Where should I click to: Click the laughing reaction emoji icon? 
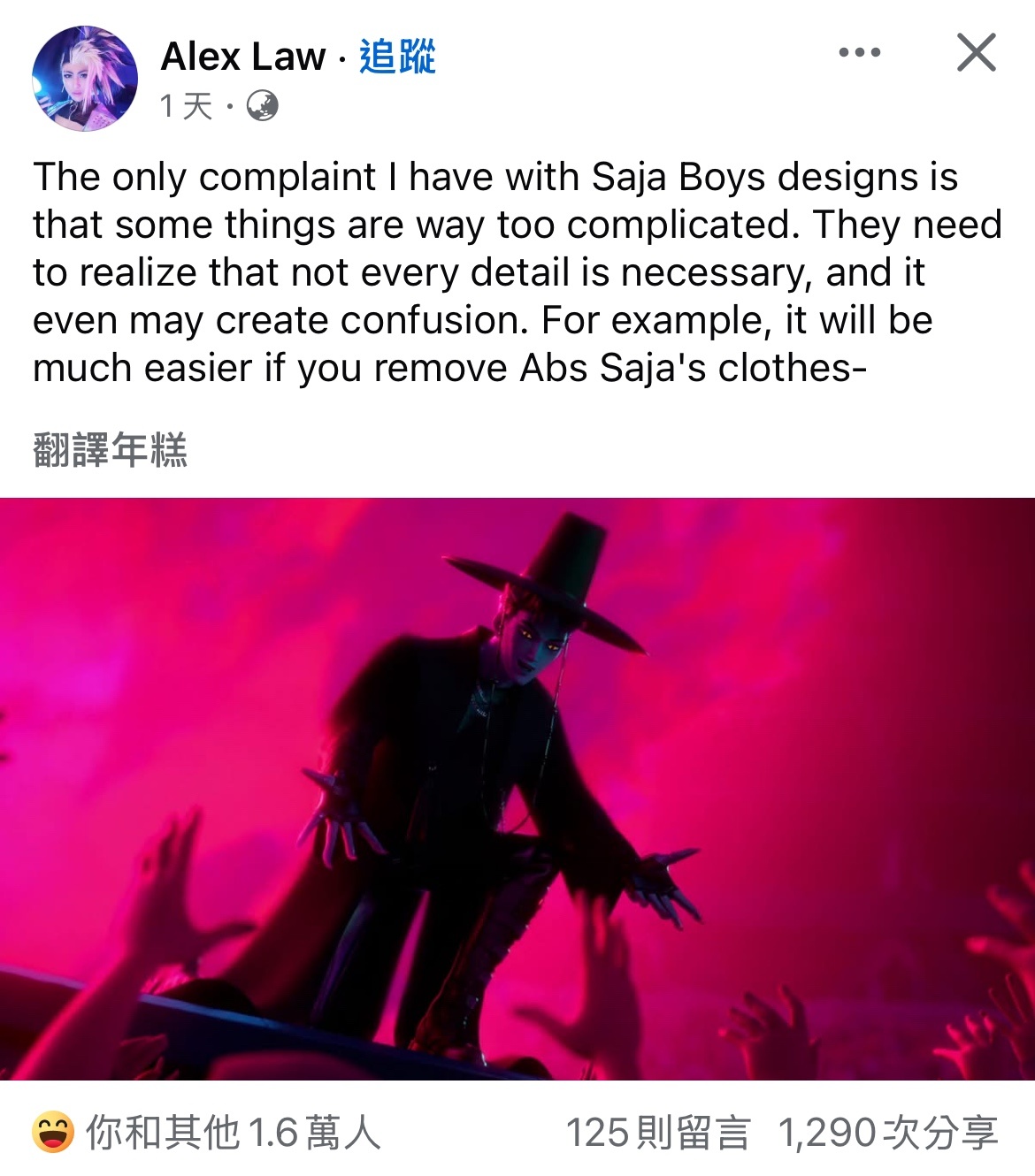(x=53, y=1133)
